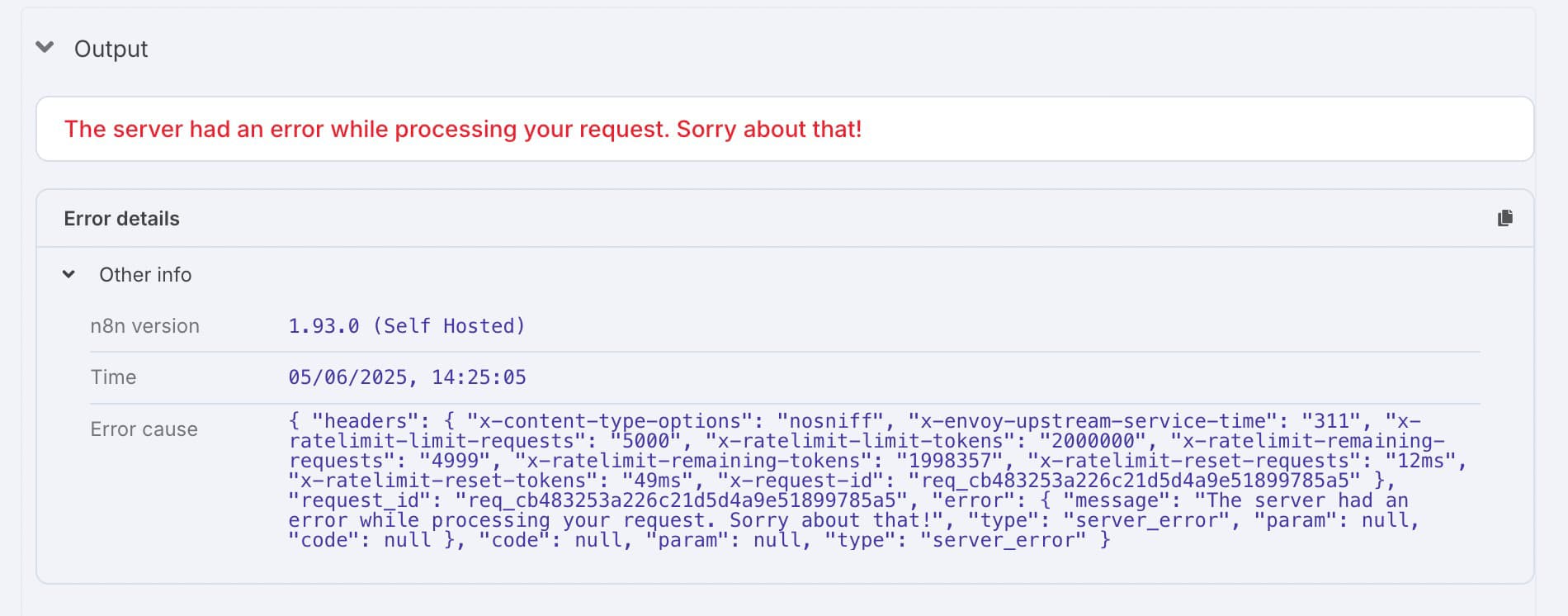Screen dimensions: 1568x616
Task: Click the n8n version label
Action: pos(145,326)
